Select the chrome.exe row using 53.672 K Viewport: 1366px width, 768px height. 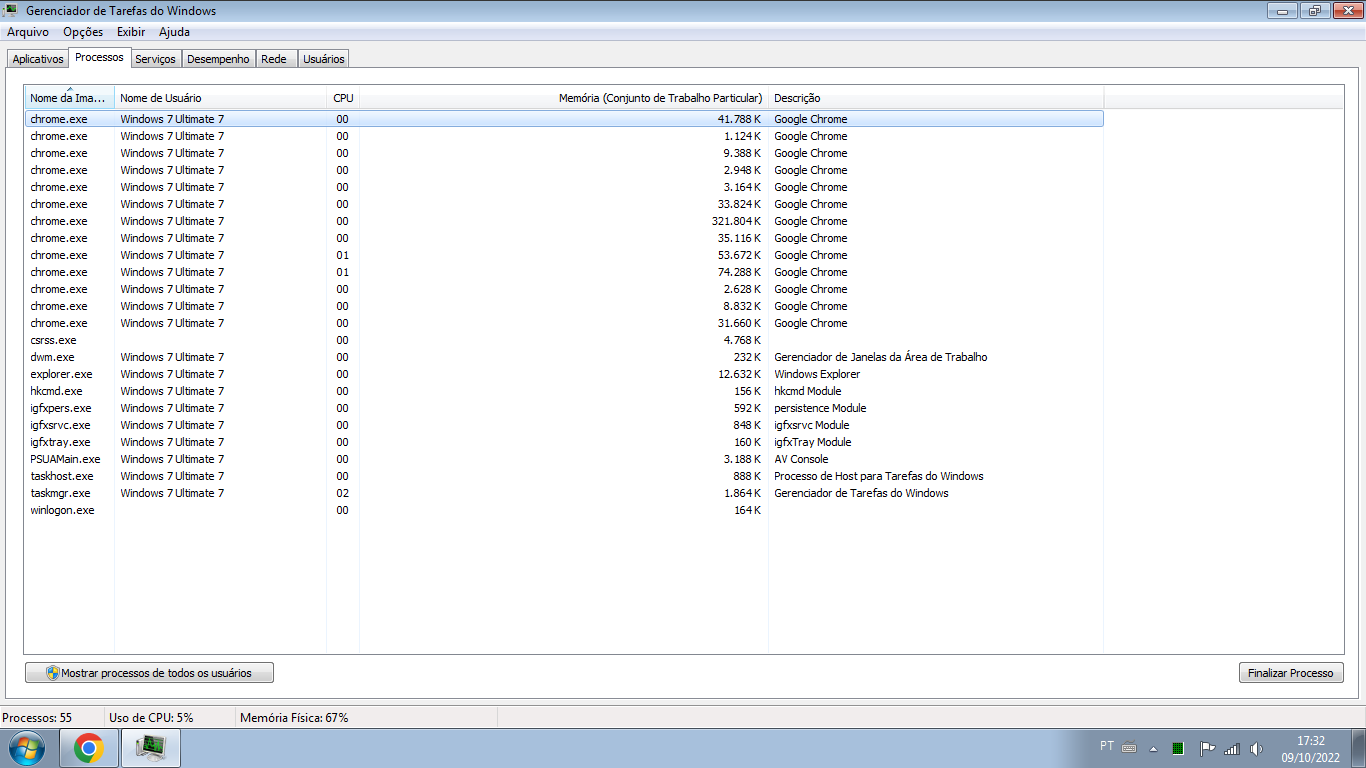564,255
